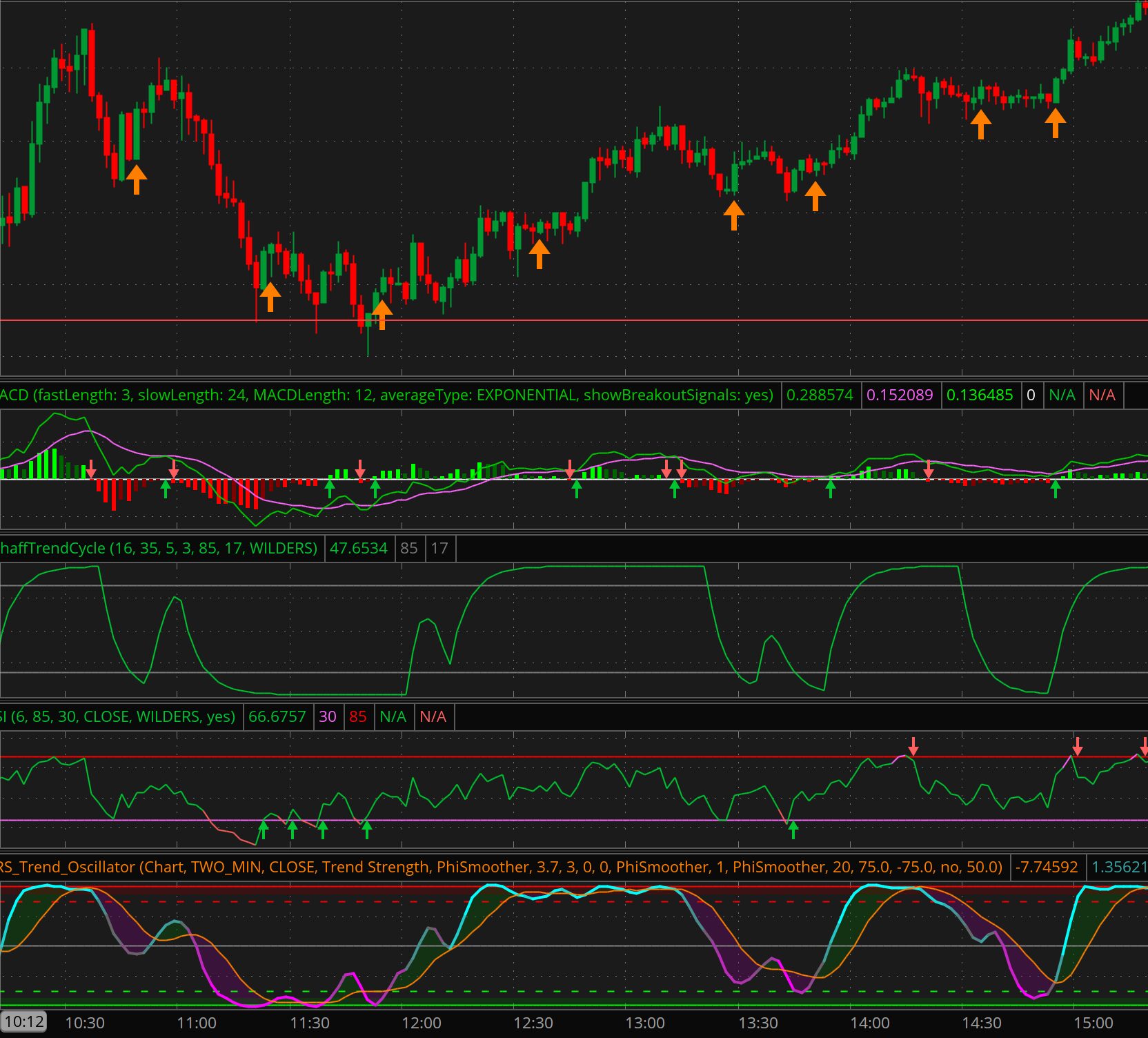This screenshot has height=1038, width=1148.
Task: Click the orange arrow under the 14:30 candles
Action: [980, 125]
